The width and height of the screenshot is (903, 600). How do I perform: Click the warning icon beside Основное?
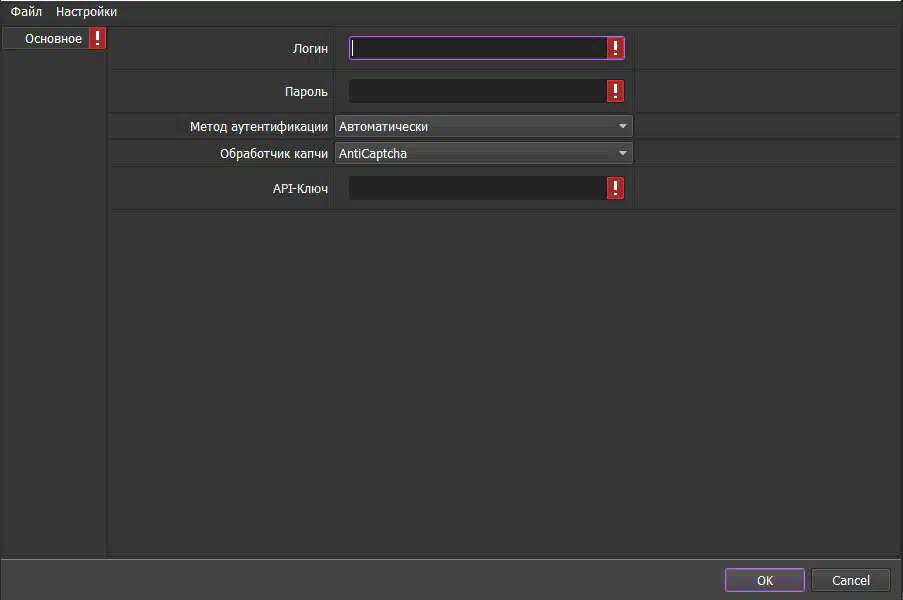click(97, 39)
